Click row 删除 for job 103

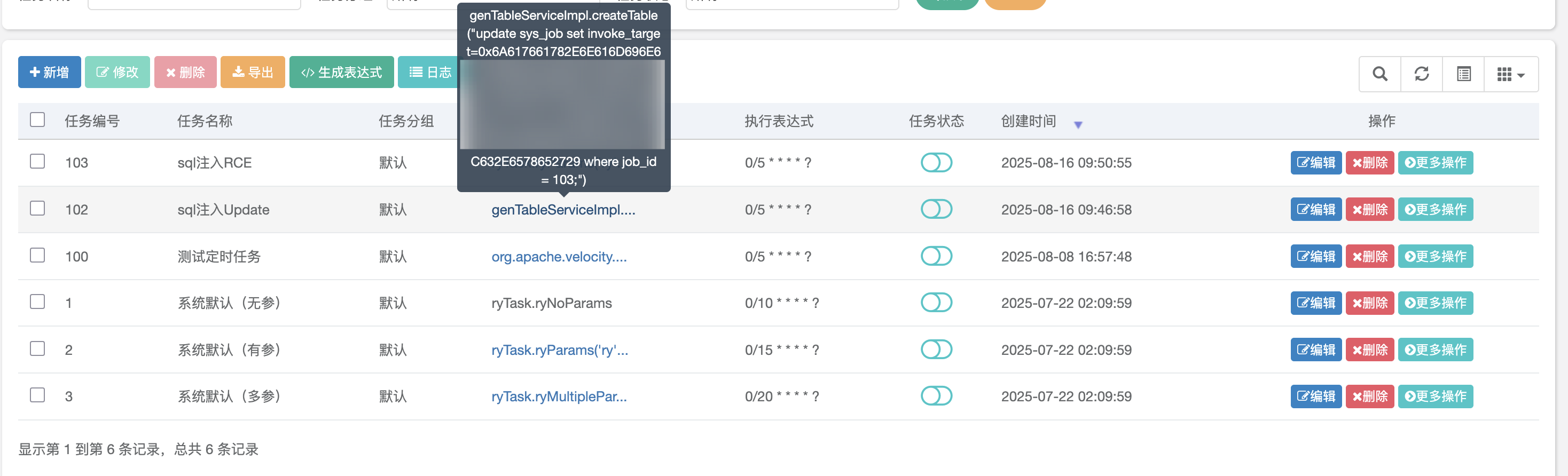[x=1369, y=163]
